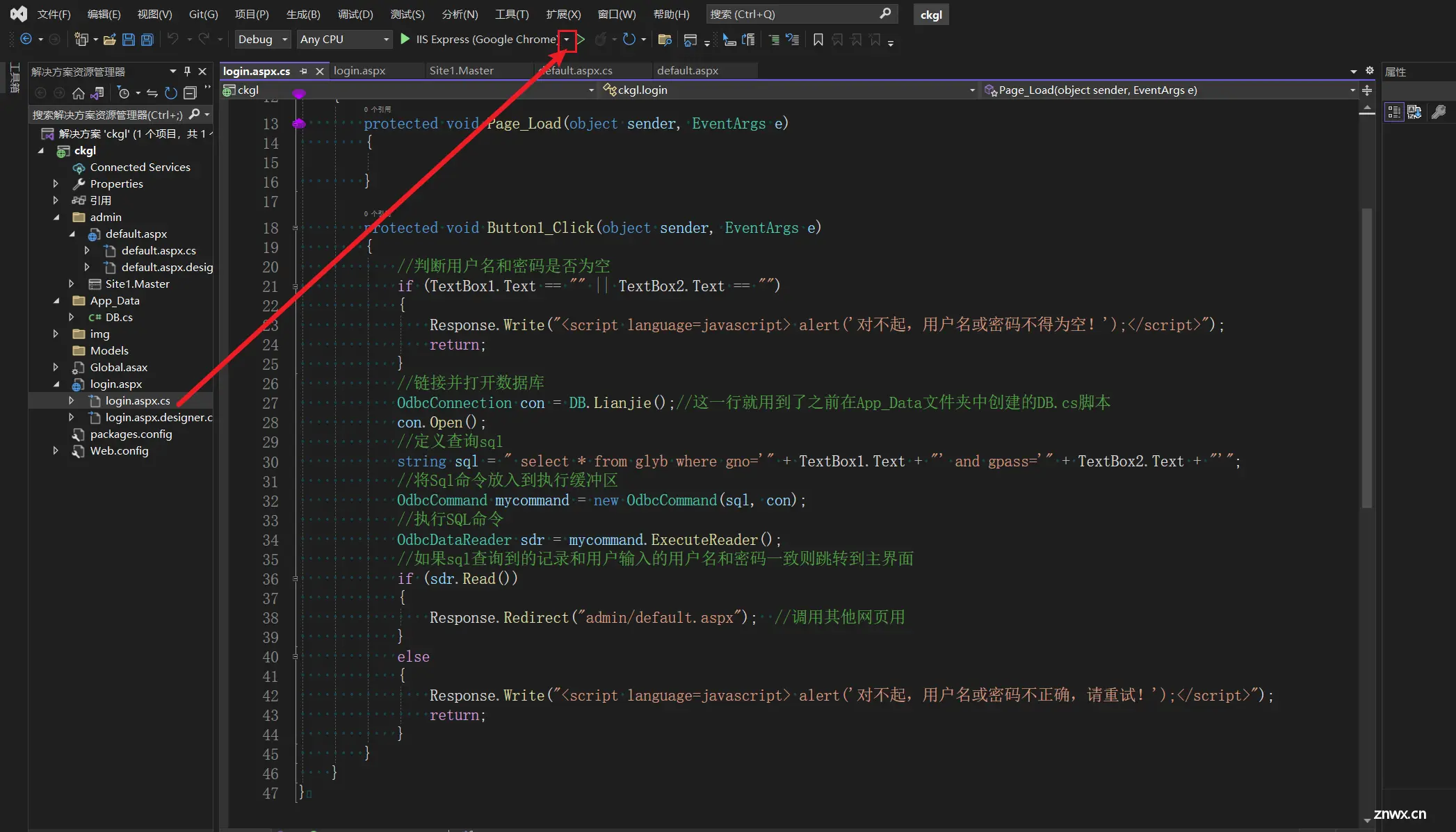Image resolution: width=1456 pixels, height=832 pixels.
Task: Open the Any CPU platform dropdown
Action: 386,40
